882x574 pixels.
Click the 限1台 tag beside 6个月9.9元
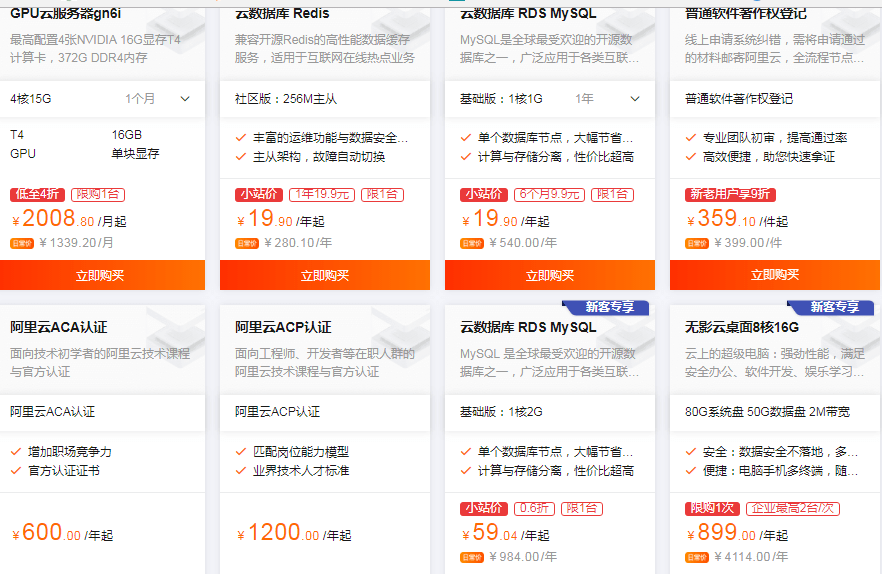[x=612, y=195]
